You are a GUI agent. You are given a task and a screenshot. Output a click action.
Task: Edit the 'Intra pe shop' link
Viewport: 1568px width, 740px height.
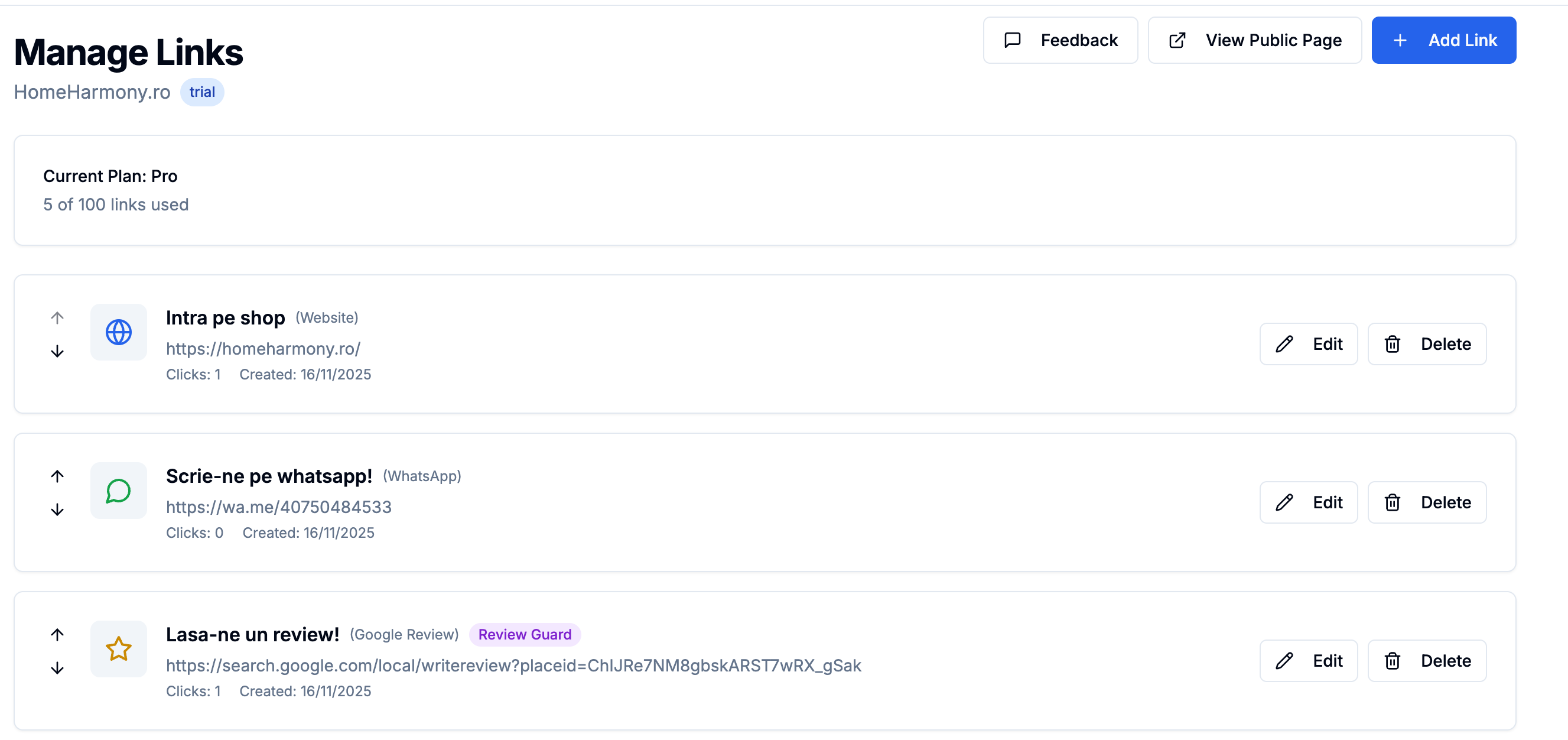[x=1308, y=344]
